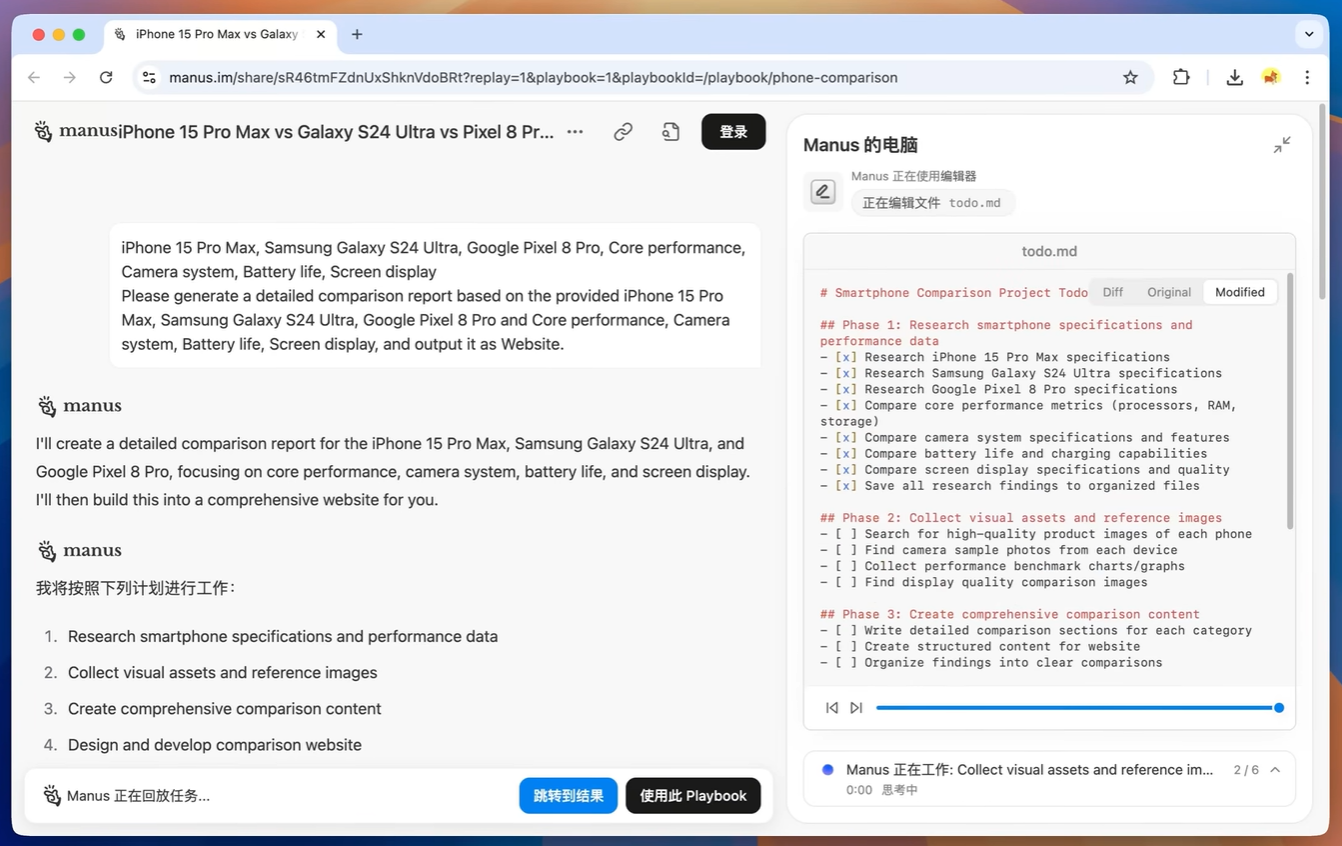
Task: Click the Phase 2 heading line
Action: coord(1021,518)
